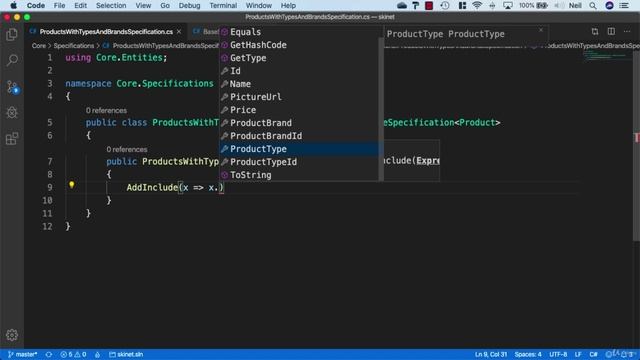This screenshot has height=360, width=640.
Task: Choose ProductTypeId property suggestion
Action: tap(299, 162)
